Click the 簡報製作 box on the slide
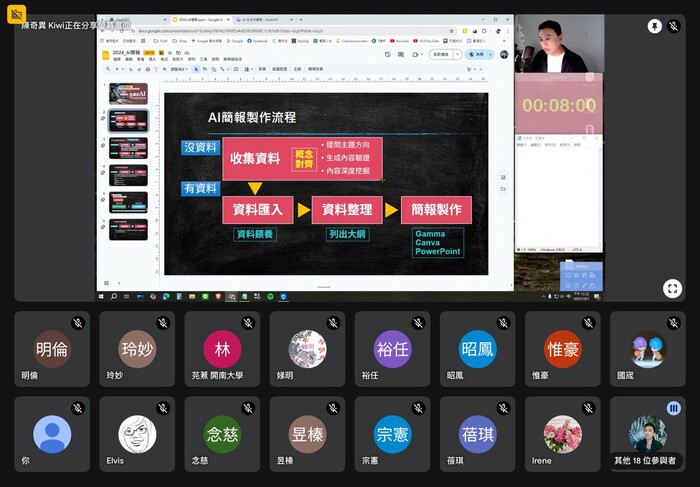Viewport: 700px width, 487px height. coord(435,210)
